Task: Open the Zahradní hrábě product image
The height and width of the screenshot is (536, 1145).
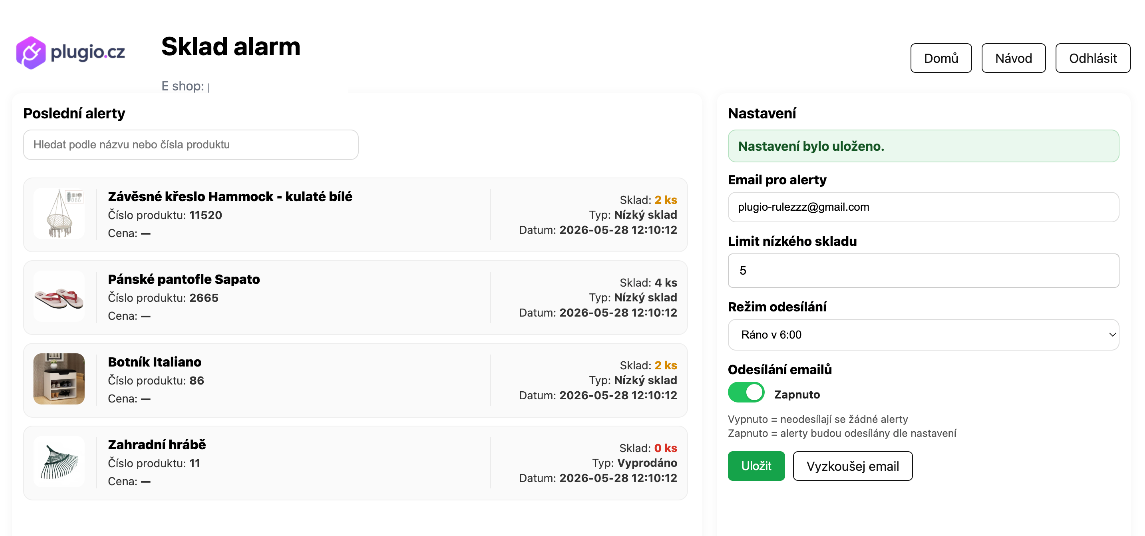Action: click(x=59, y=462)
